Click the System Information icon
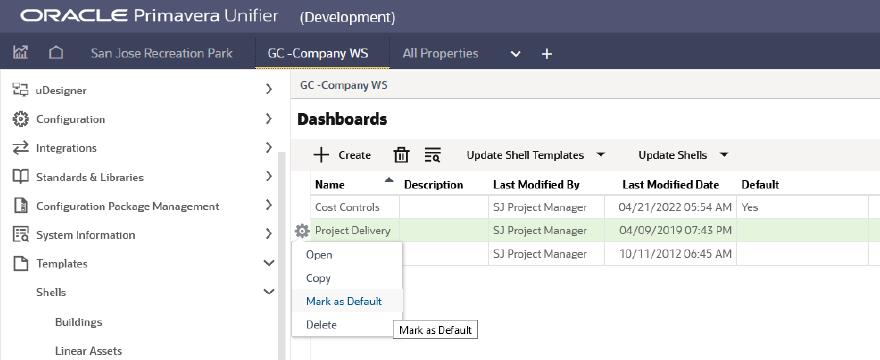The width and height of the screenshot is (880, 360). click(x=20, y=235)
